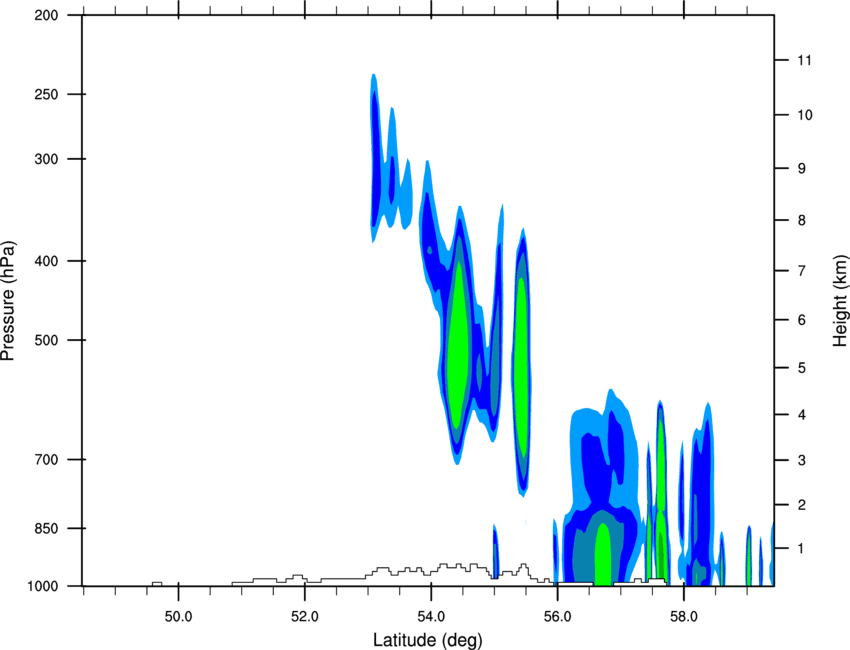Select the 700 pressure tick label
Screen dimensions: 850x650
[x=46, y=459]
